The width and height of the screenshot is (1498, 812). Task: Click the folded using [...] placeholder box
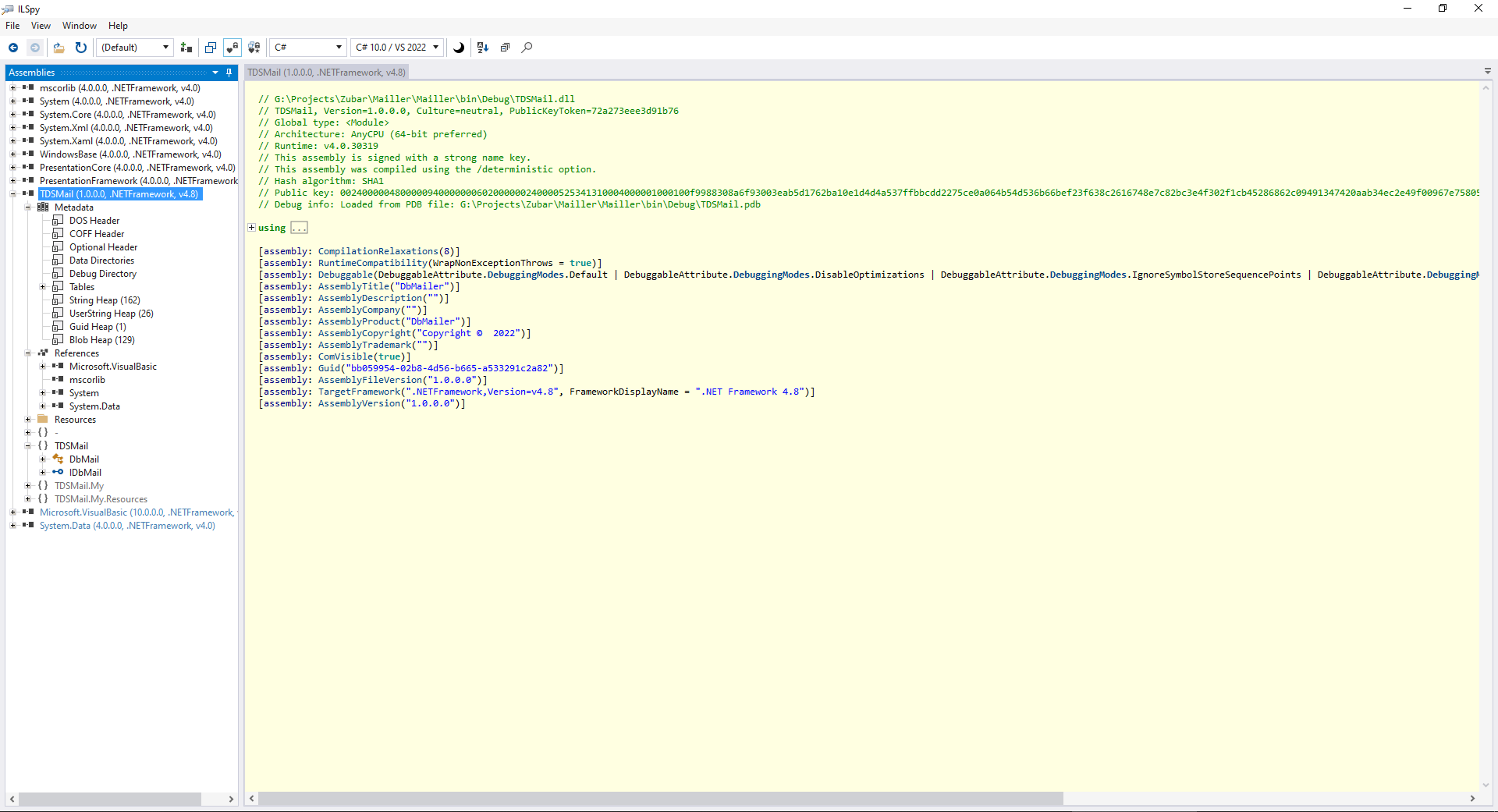point(300,228)
